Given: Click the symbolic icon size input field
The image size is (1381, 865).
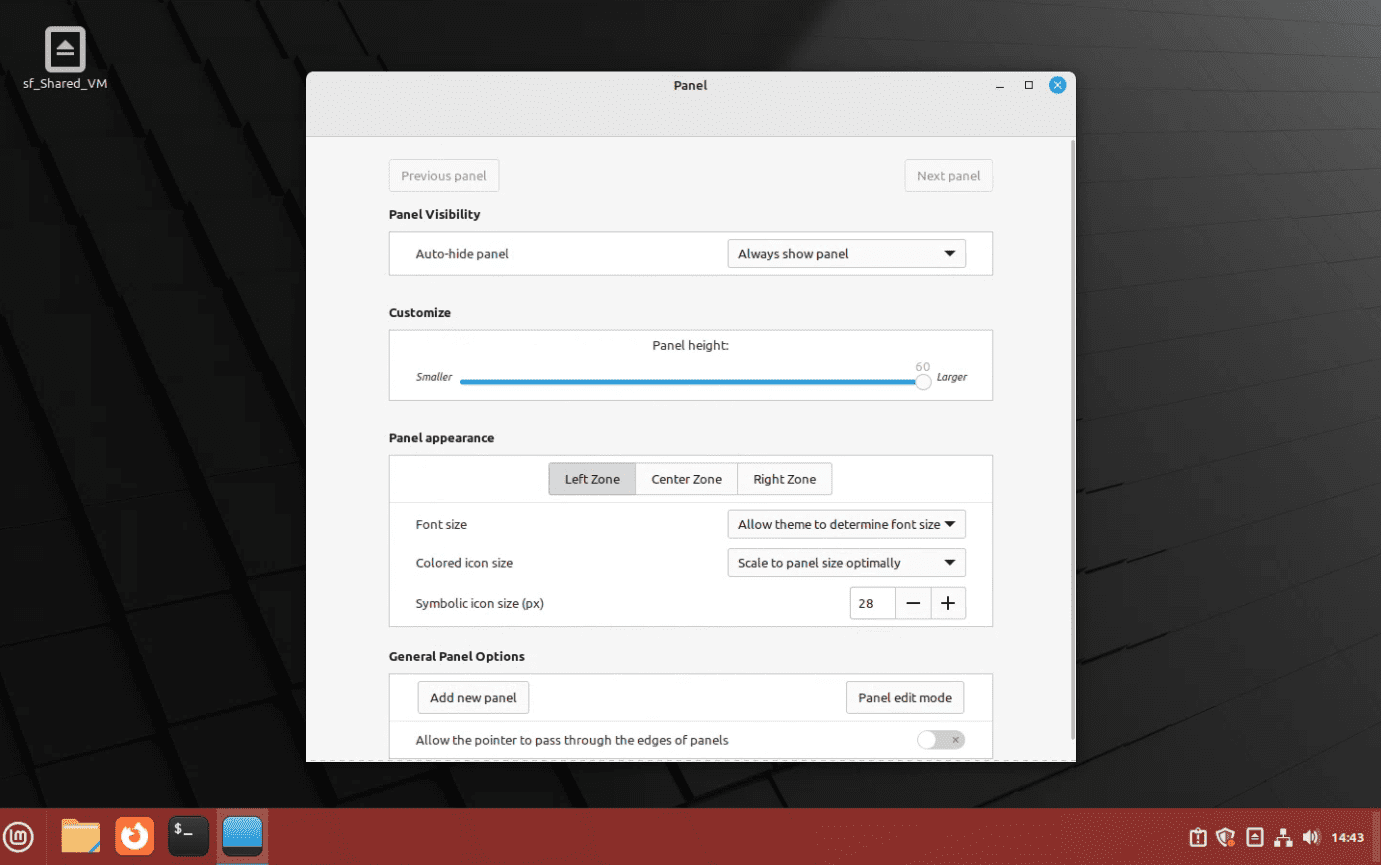Looking at the screenshot, I should pyautogui.click(x=871, y=603).
